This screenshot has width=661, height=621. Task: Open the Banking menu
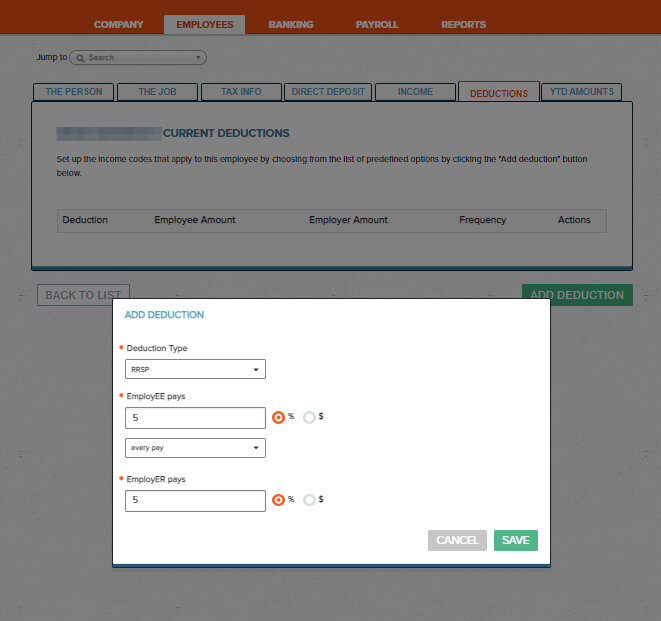tap(291, 24)
